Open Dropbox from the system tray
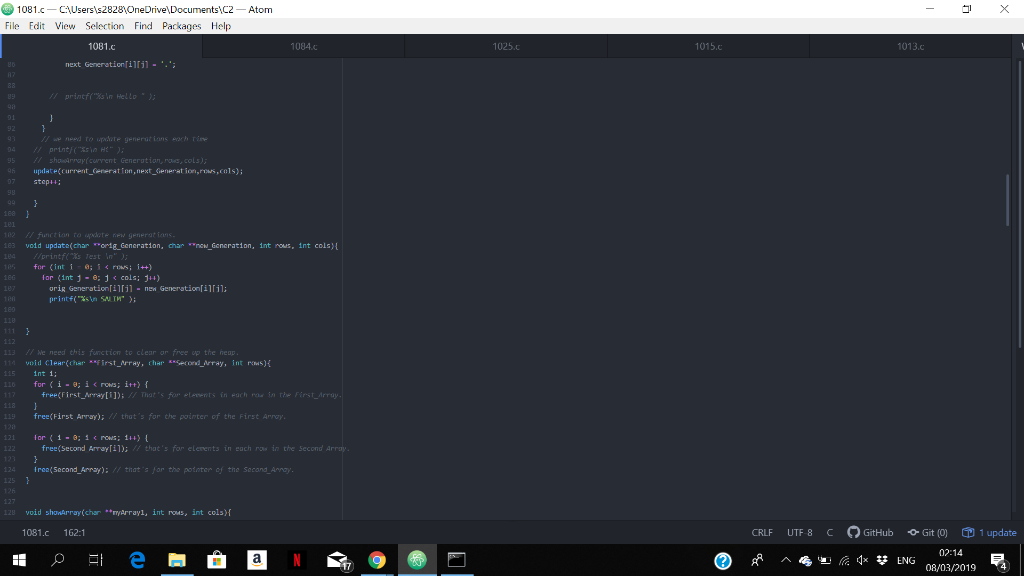 click(x=882, y=560)
